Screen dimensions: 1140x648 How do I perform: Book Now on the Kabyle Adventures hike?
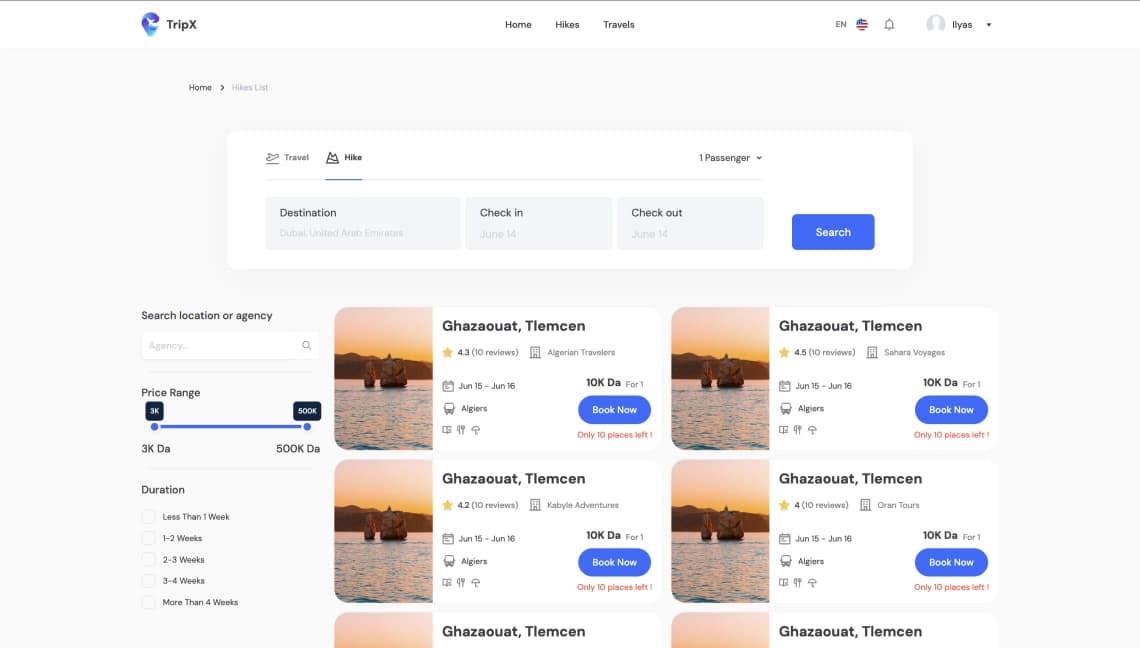click(614, 562)
